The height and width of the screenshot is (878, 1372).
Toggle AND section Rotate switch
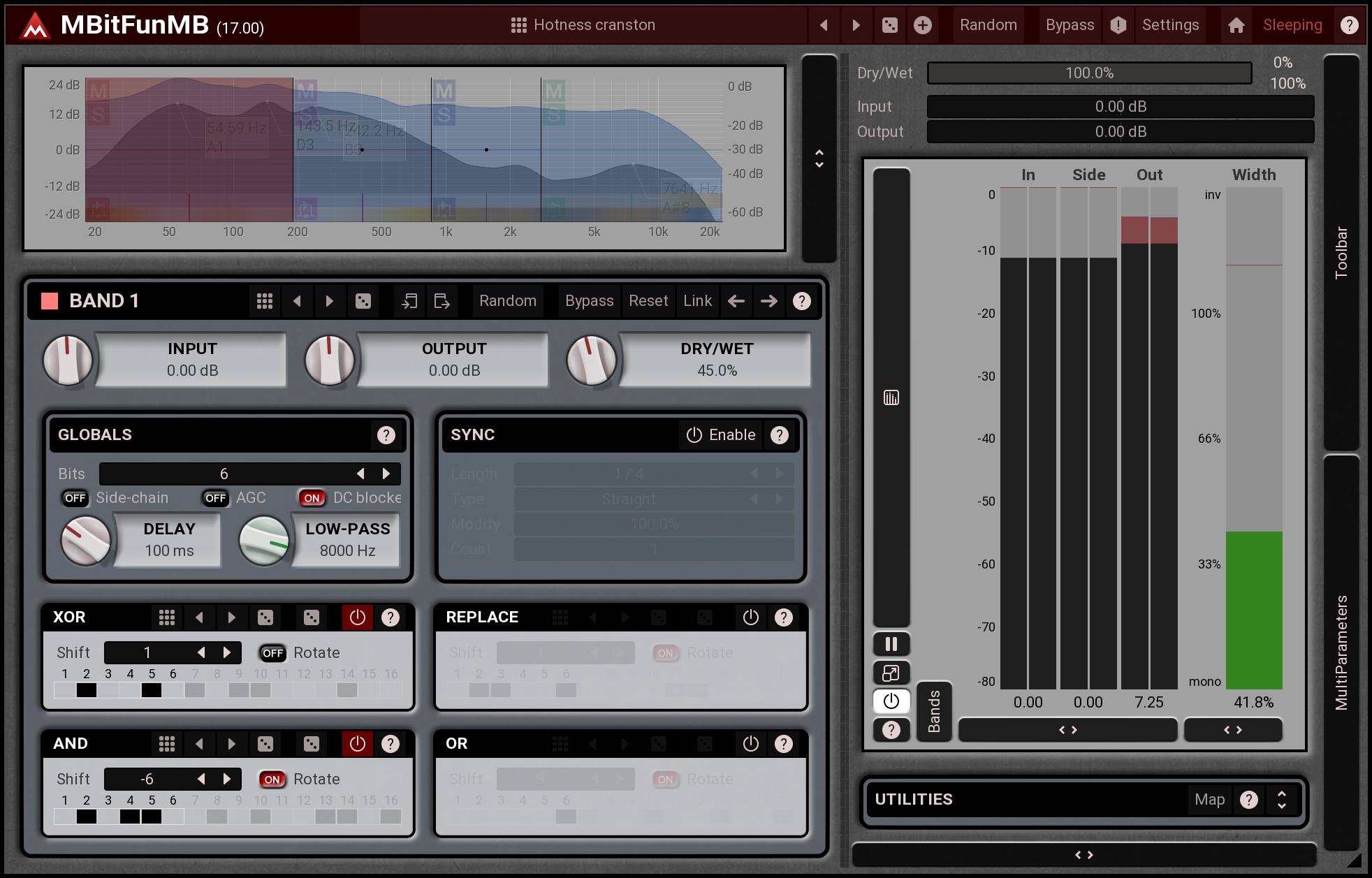tap(272, 780)
